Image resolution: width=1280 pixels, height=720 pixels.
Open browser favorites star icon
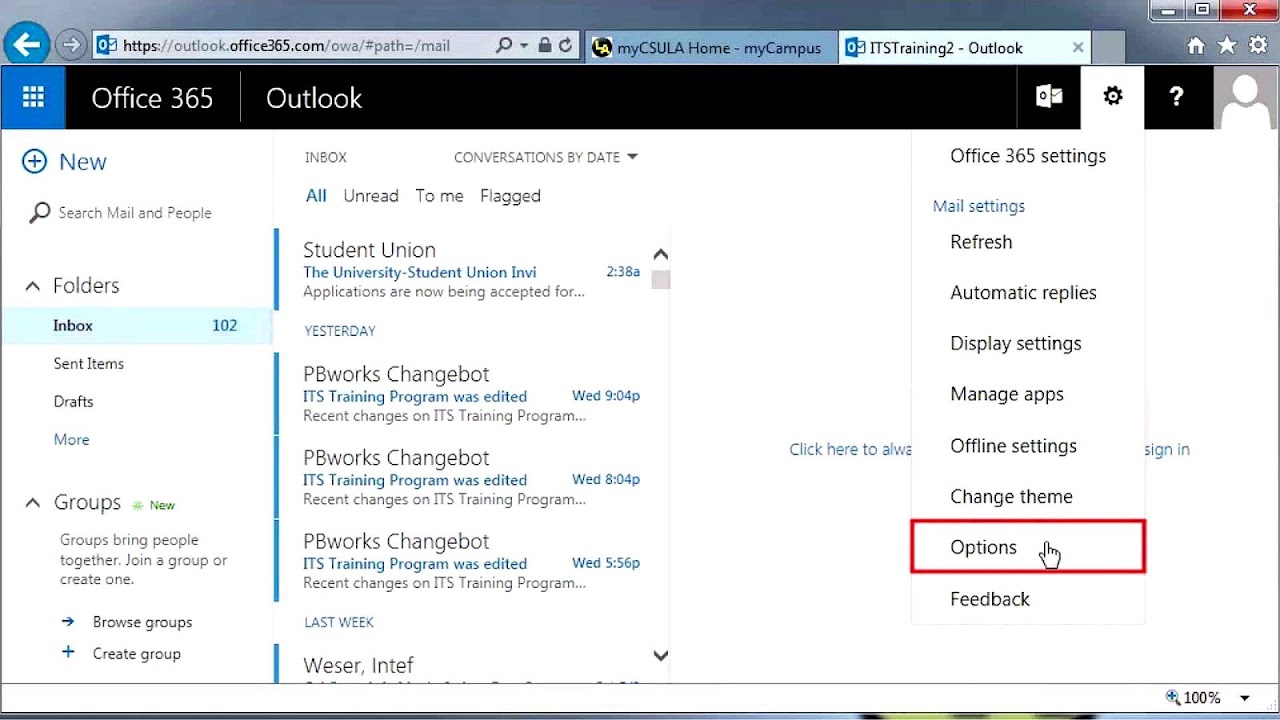click(1227, 46)
